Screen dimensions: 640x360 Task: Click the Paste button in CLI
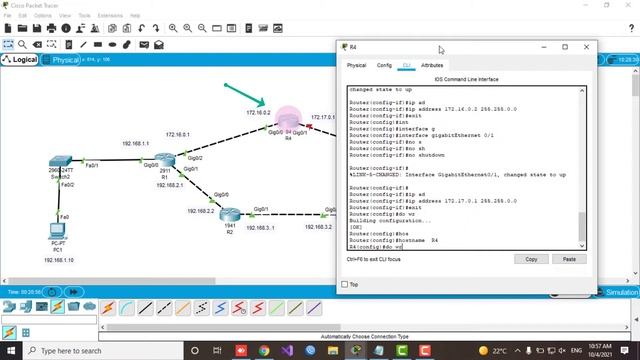[569, 259]
